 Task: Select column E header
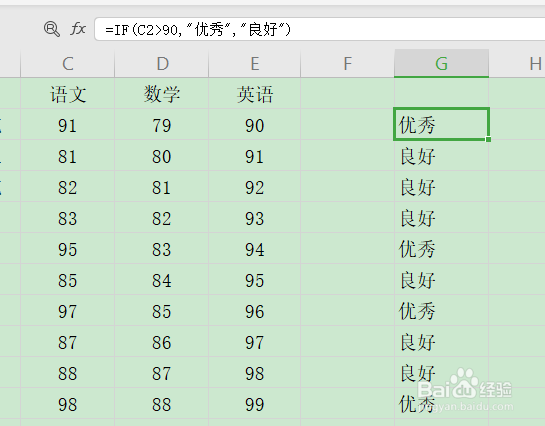(254, 64)
